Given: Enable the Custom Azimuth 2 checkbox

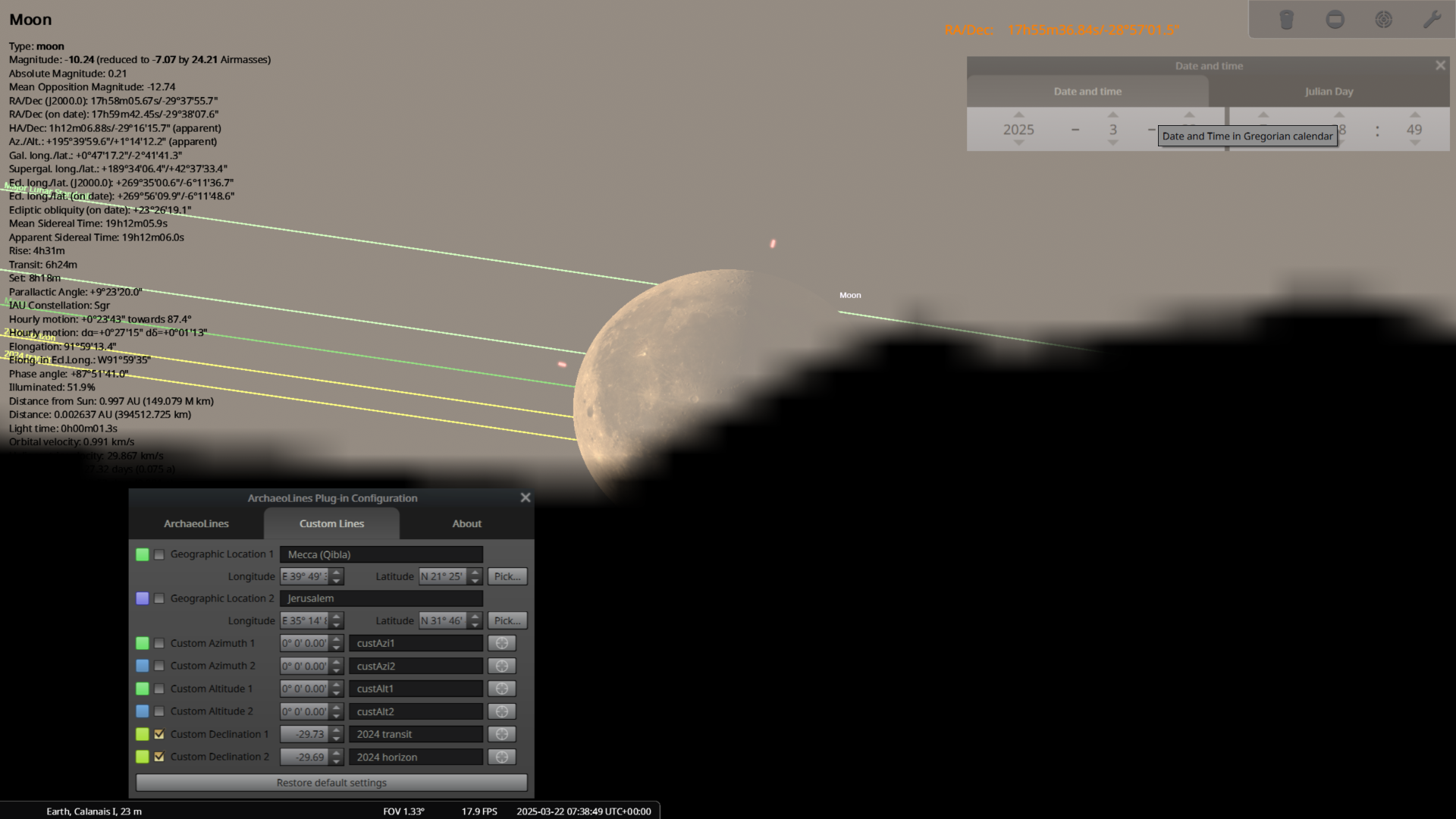Looking at the screenshot, I should pos(159,665).
